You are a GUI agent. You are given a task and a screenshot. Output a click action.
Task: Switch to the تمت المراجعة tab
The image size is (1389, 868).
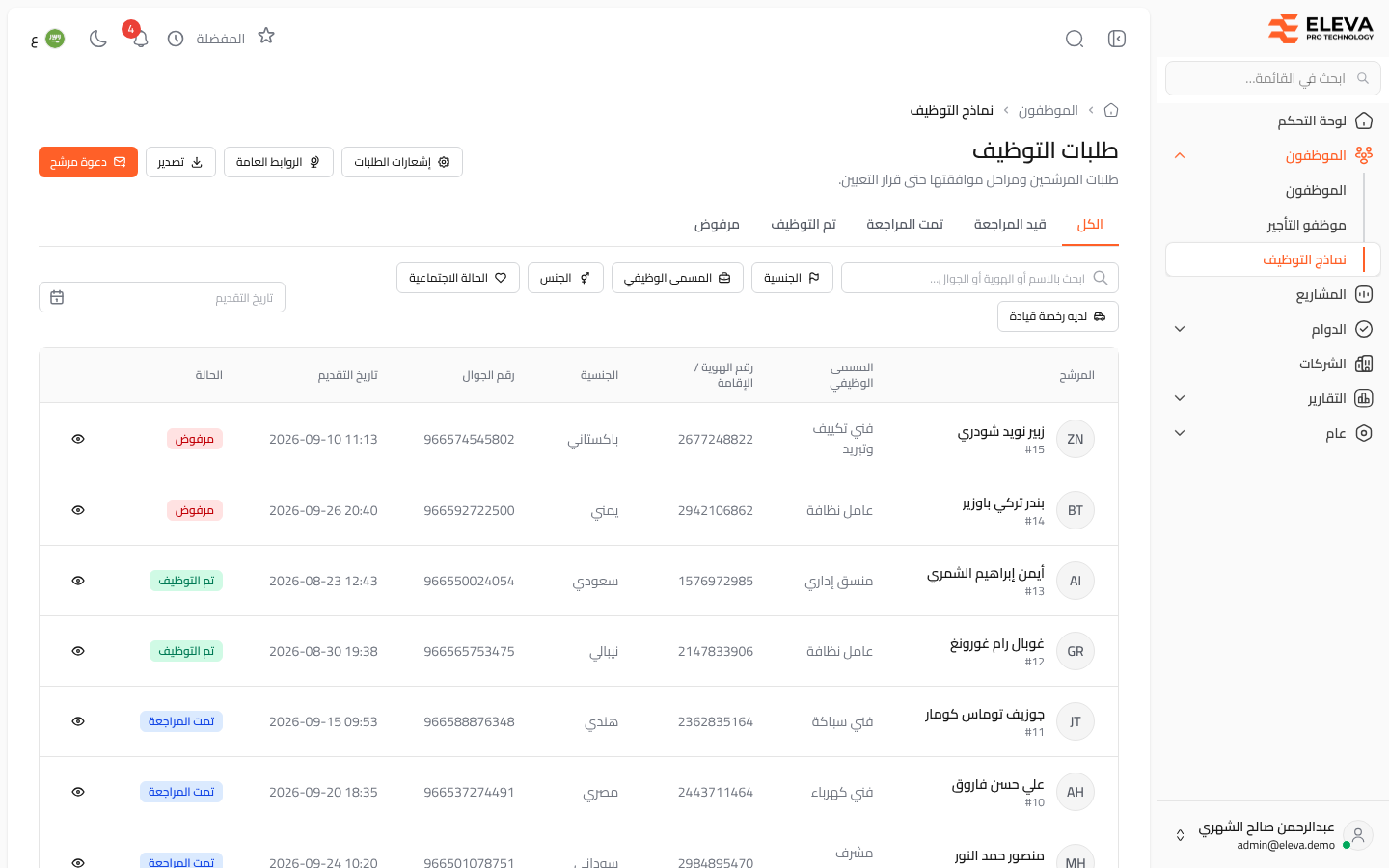[x=905, y=224]
